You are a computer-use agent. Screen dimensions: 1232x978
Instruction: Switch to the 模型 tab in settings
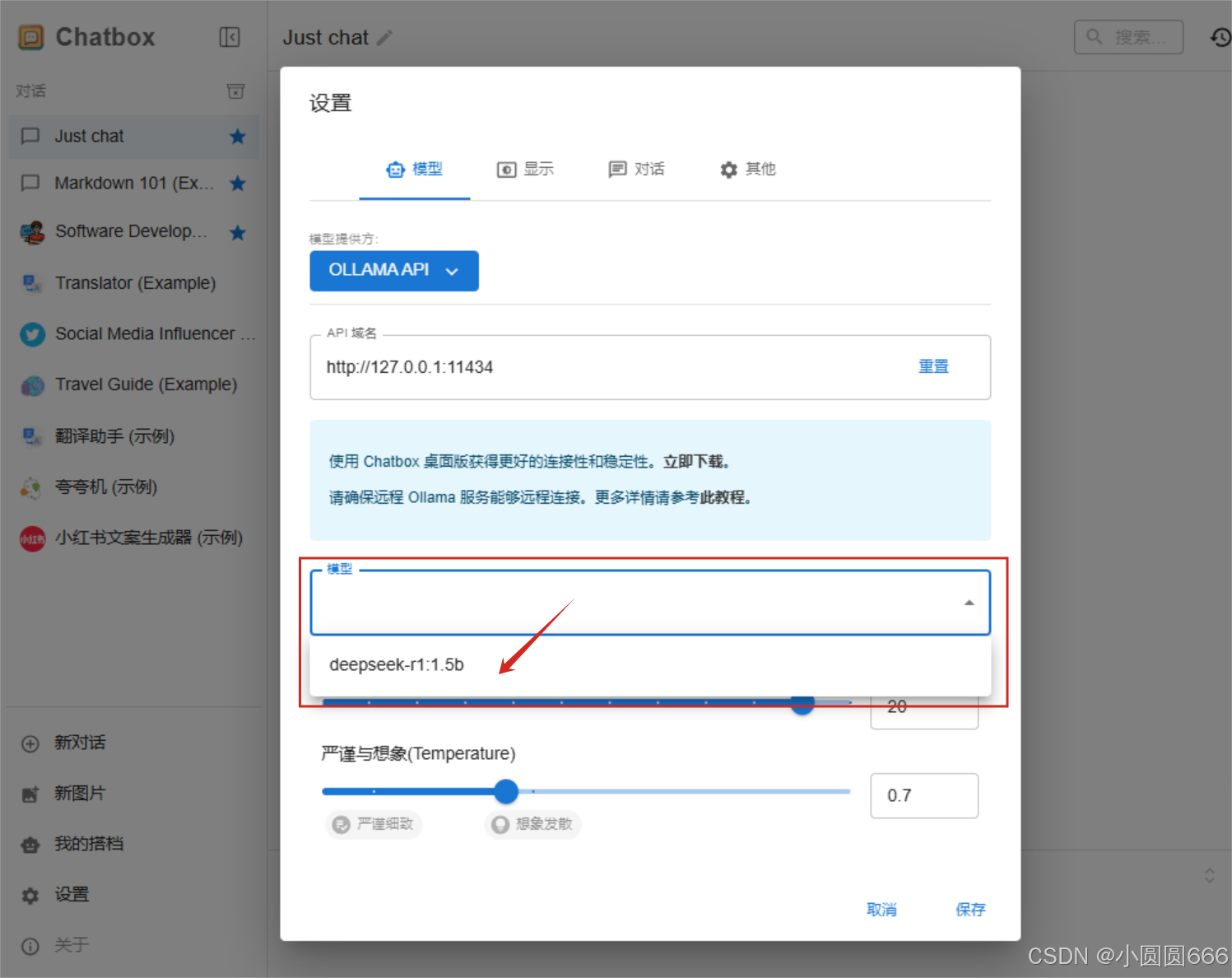pos(415,170)
